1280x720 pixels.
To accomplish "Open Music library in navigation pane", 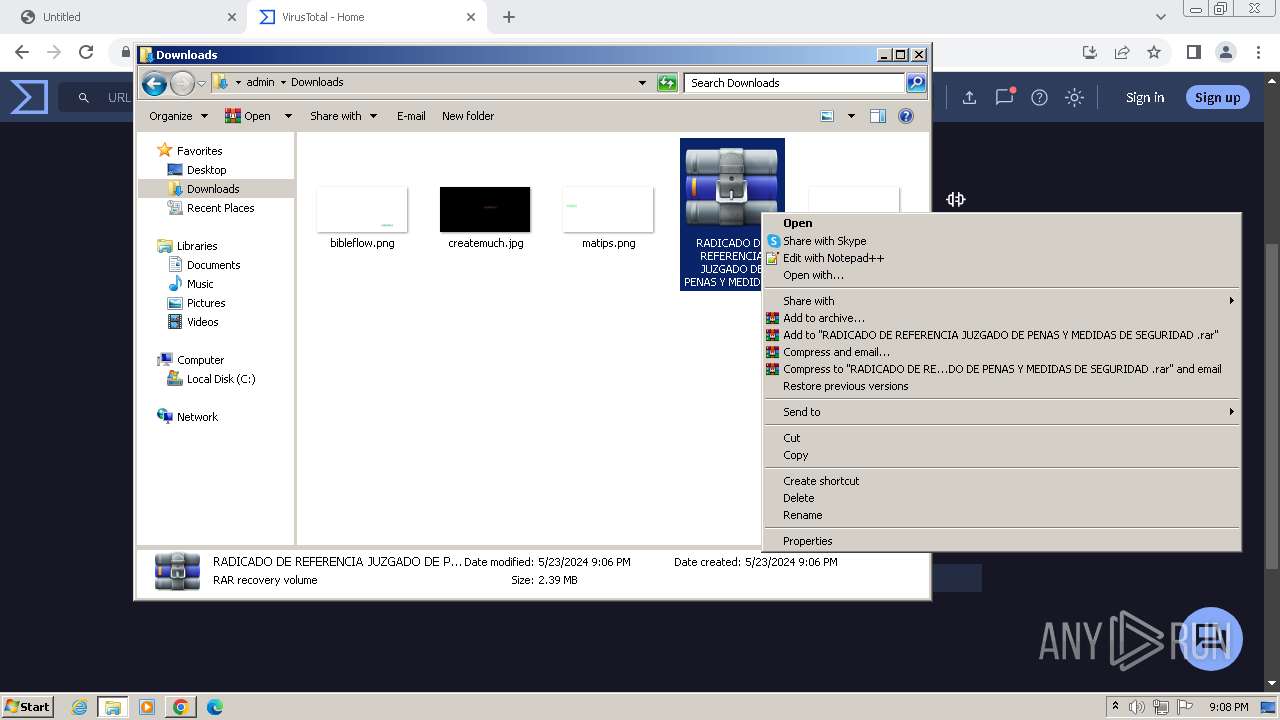I will click(200, 284).
